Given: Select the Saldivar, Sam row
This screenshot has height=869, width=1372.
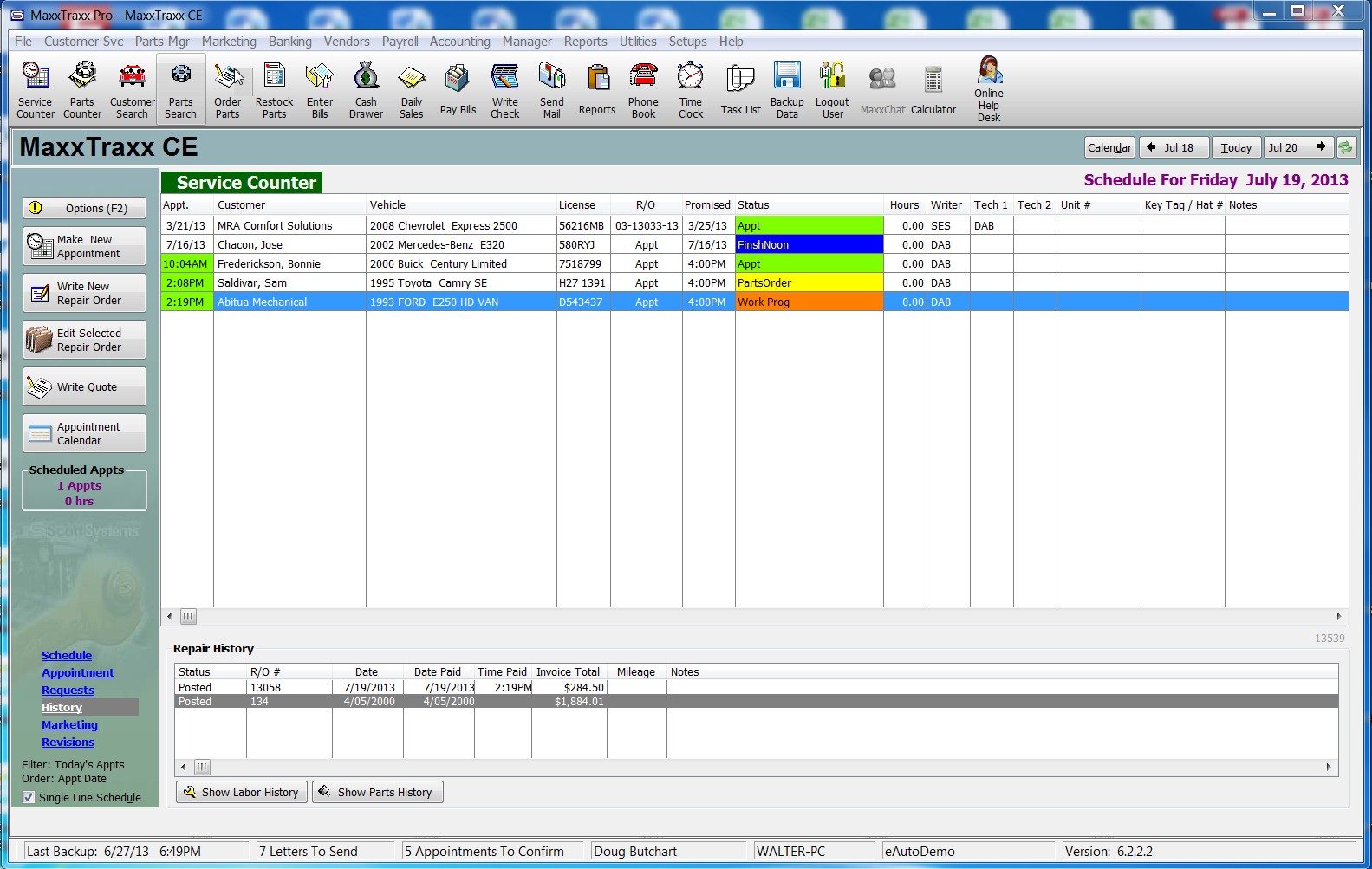Looking at the screenshot, I should [x=754, y=283].
